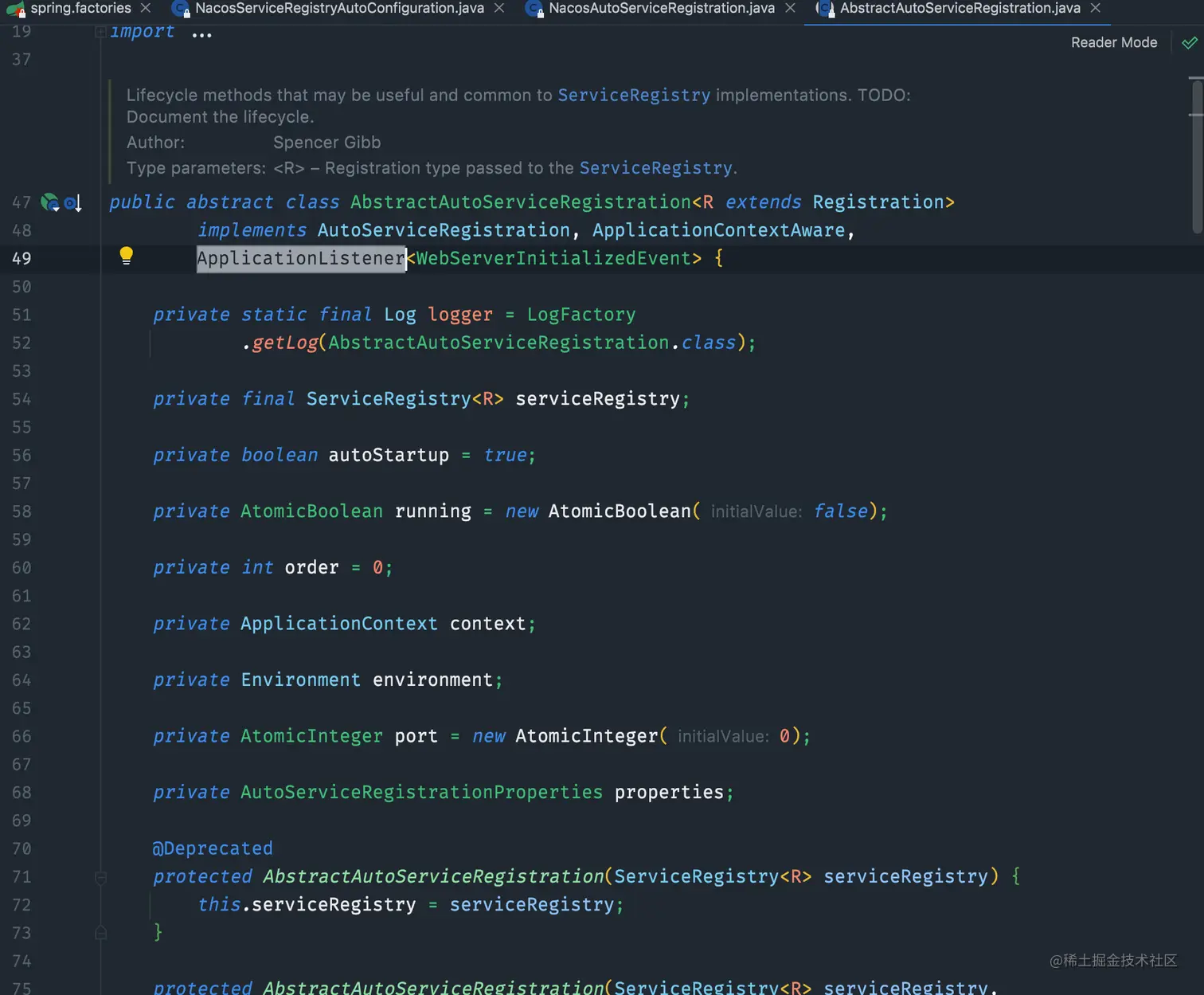Click the folded import ellipsis
The image size is (1204, 995).
(201, 34)
